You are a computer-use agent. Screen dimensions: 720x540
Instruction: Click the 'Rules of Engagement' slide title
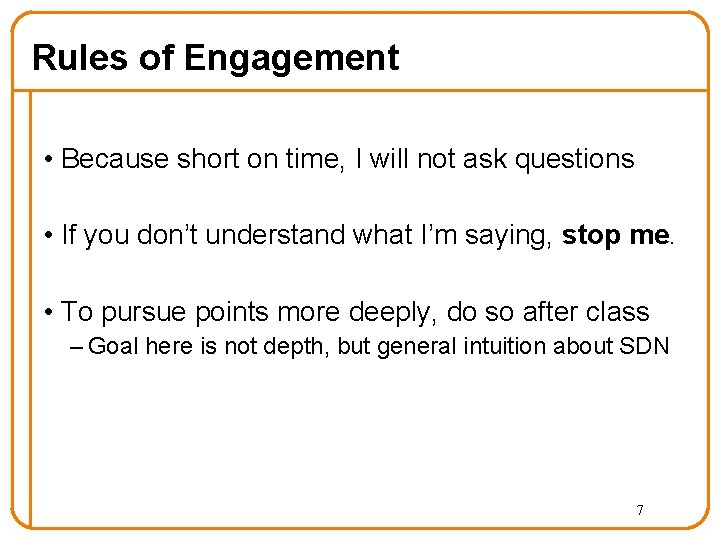click(x=216, y=59)
